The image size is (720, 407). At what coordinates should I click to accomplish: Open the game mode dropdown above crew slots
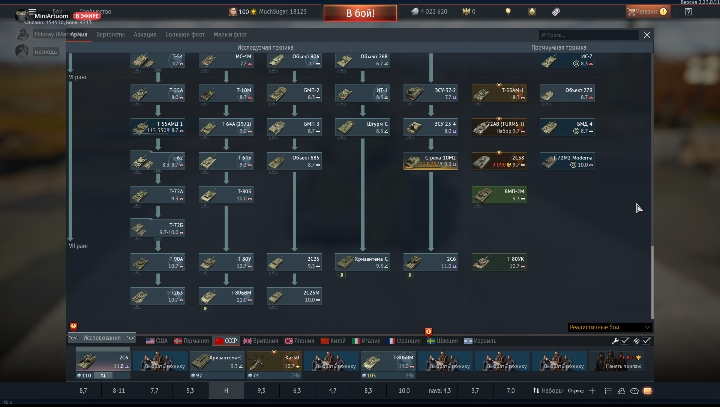609,328
